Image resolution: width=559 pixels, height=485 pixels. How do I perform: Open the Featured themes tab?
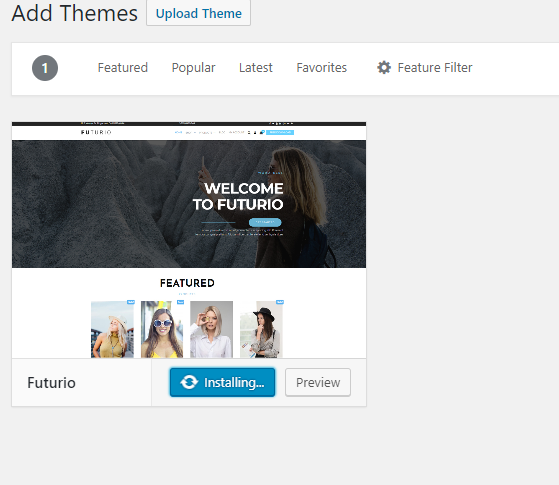coord(123,67)
